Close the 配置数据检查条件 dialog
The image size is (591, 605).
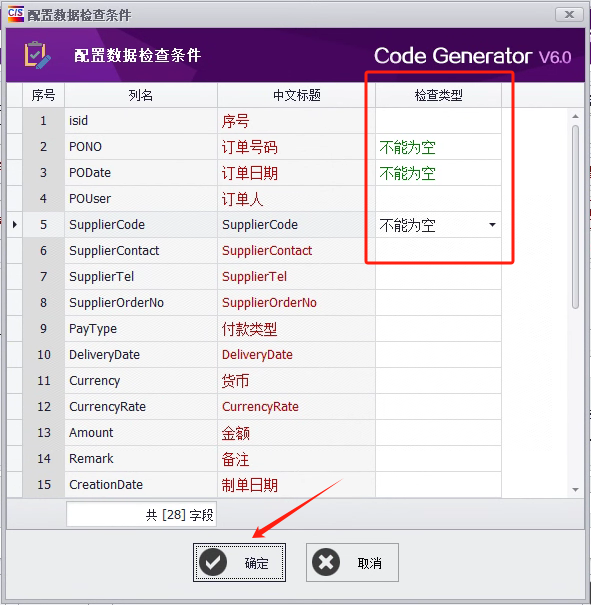569,15
